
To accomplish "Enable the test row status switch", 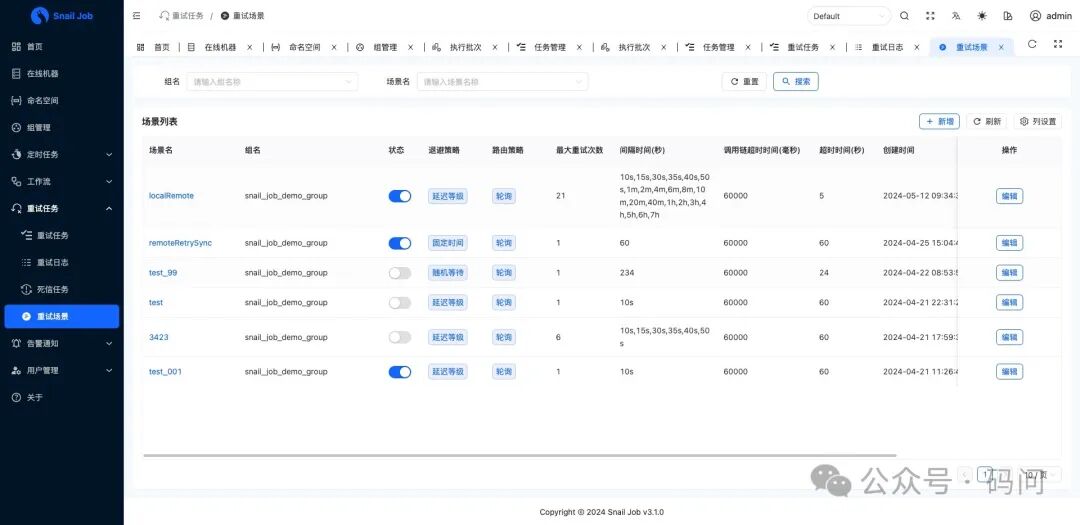I will [x=399, y=302].
